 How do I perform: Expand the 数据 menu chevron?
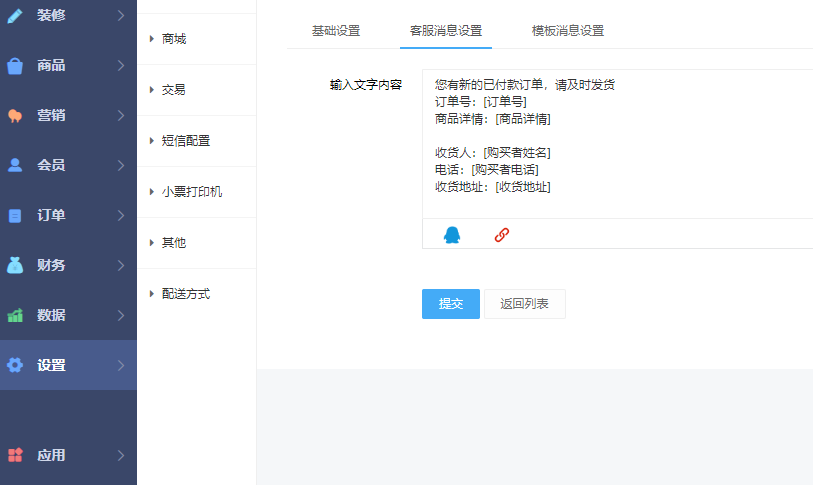coord(121,315)
